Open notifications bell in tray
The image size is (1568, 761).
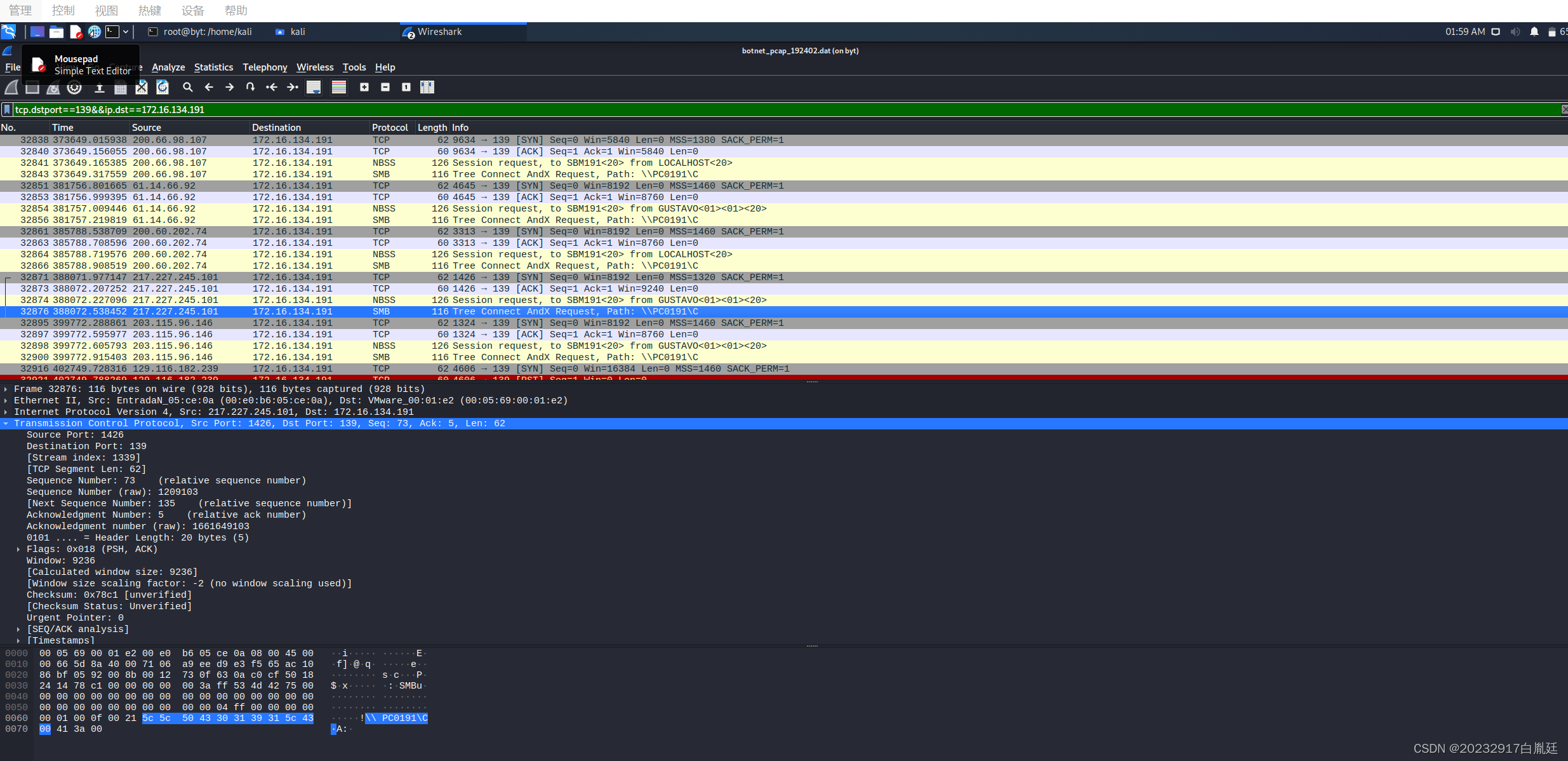click(1534, 32)
